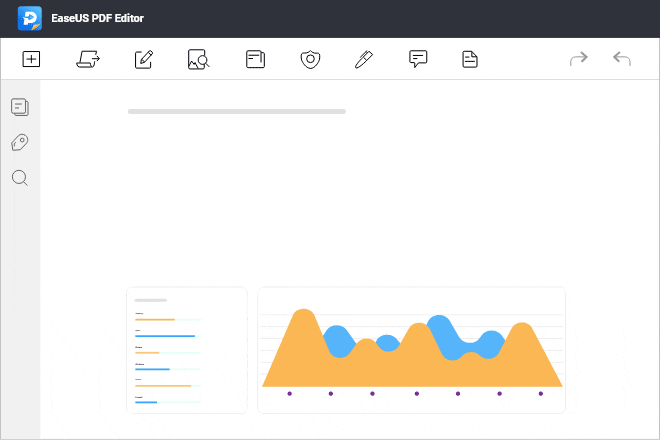This screenshot has width=660, height=440.
Task: Open the Comment speech bubble tool
Action: pyautogui.click(x=418, y=59)
